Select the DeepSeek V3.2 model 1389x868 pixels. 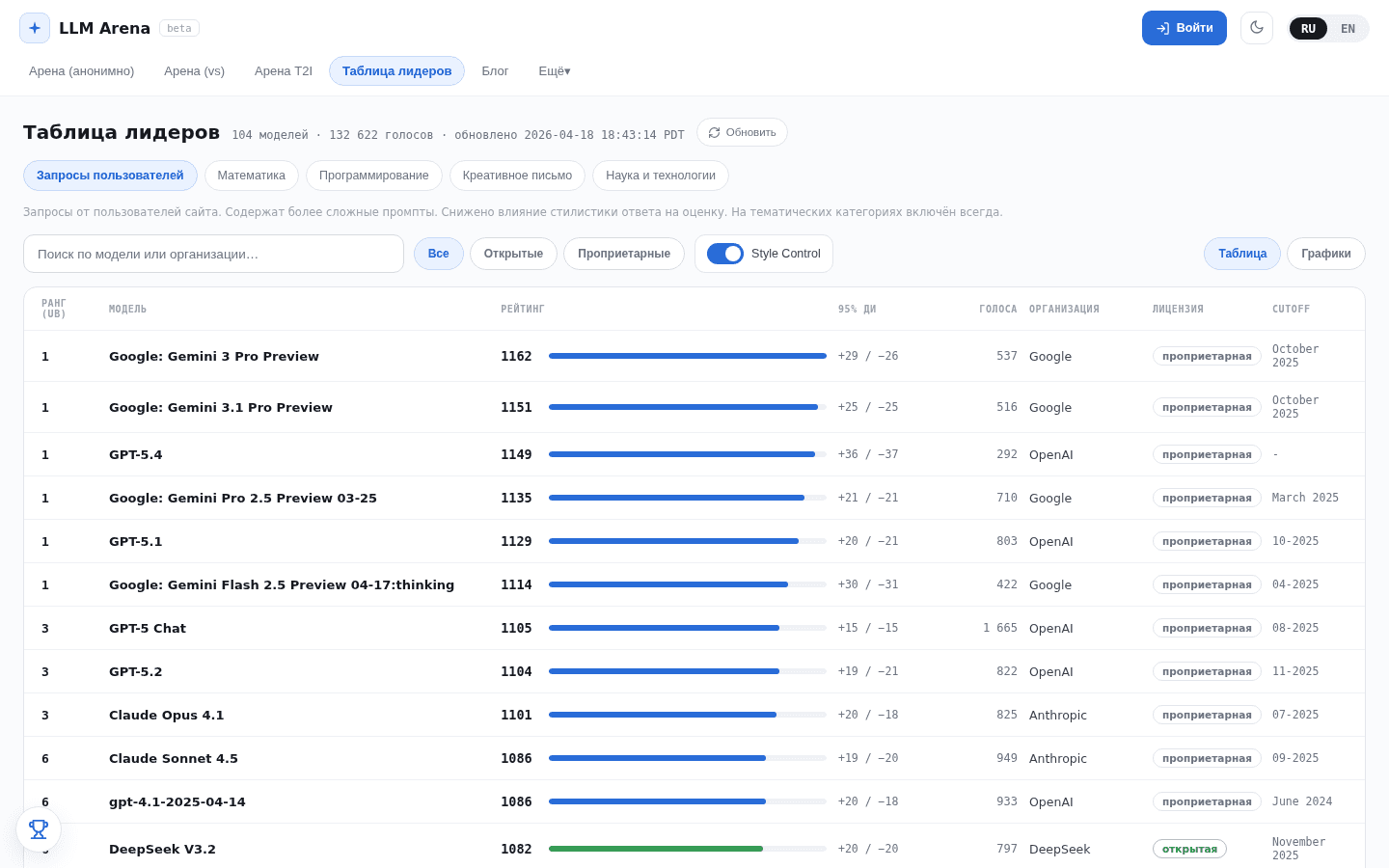click(x=162, y=849)
